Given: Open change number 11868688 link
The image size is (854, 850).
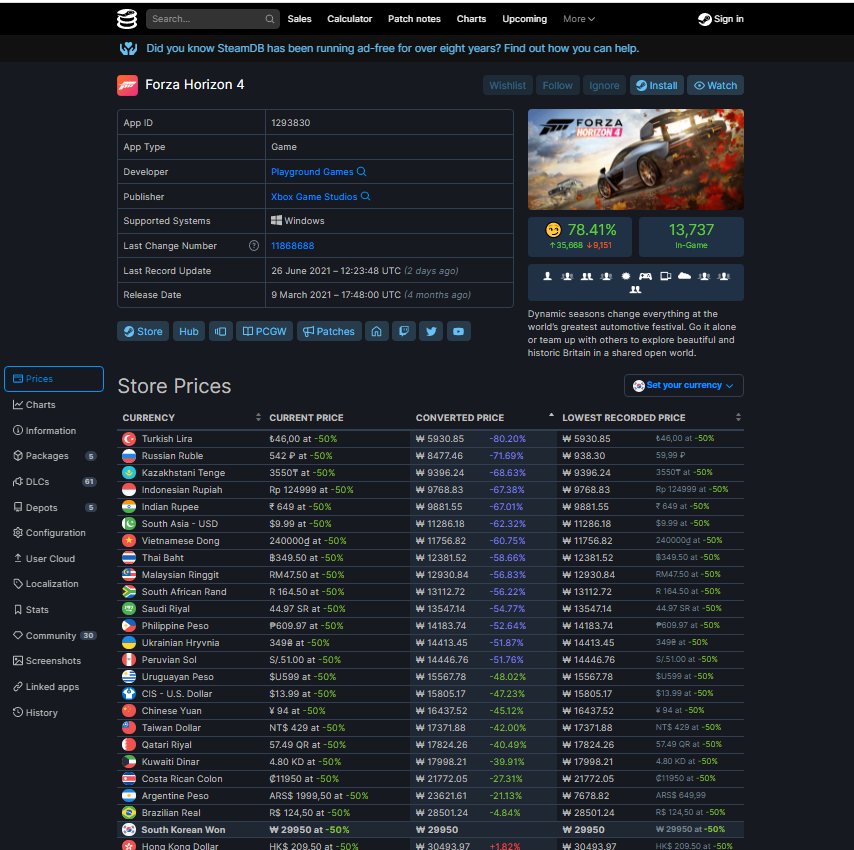Looking at the screenshot, I should point(292,246).
